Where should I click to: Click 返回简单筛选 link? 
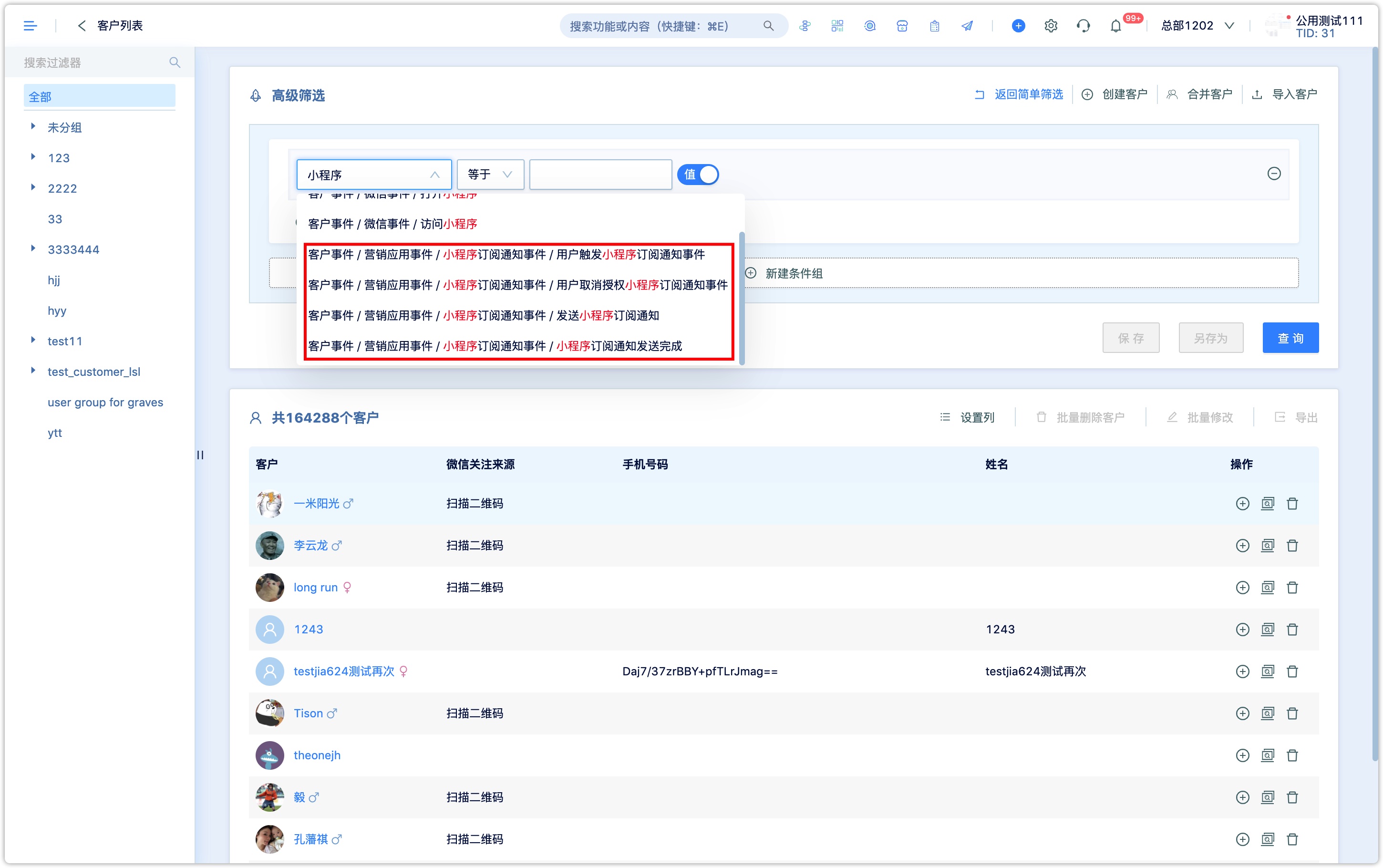coord(1019,94)
